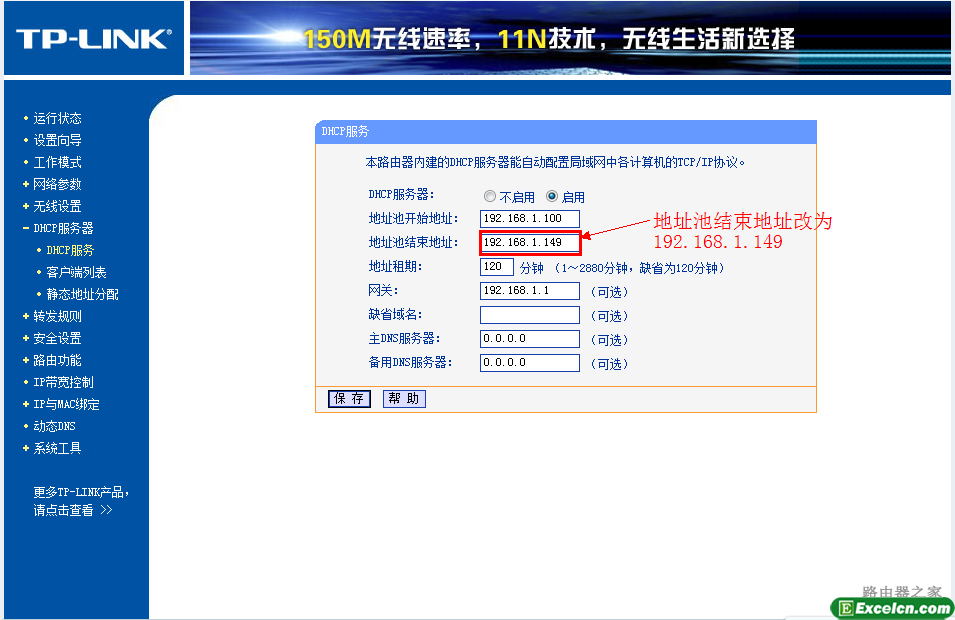Expand 无线设置 menu

tap(57, 206)
